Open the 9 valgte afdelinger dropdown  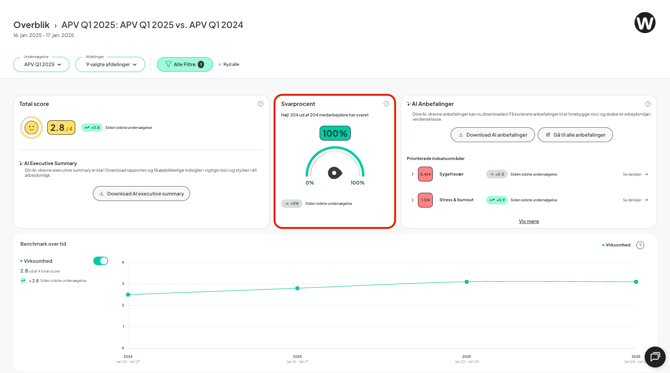coord(110,65)
